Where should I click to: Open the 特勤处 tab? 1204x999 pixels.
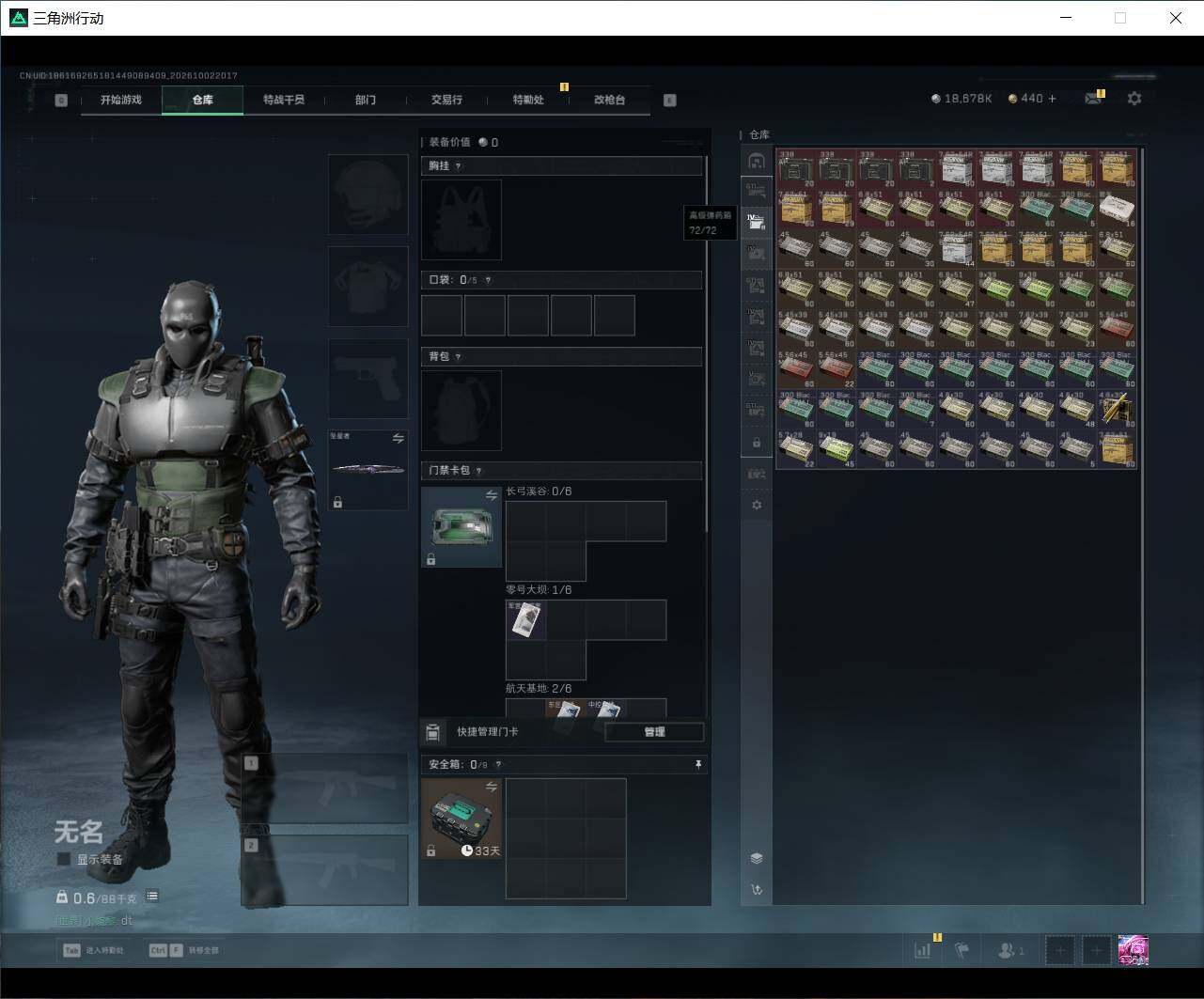(528, 100)
